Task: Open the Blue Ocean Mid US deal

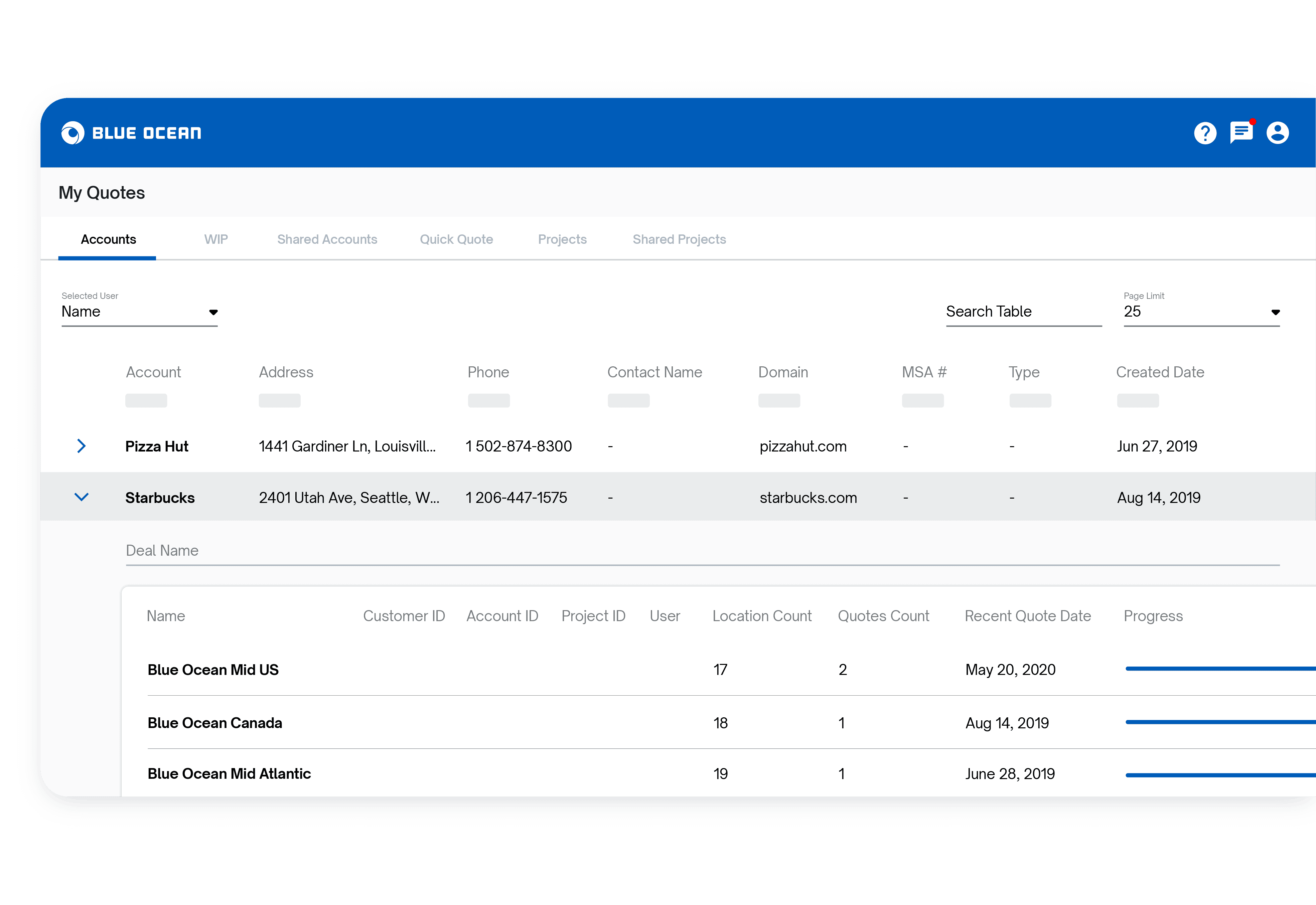Action: click(213, 670)
